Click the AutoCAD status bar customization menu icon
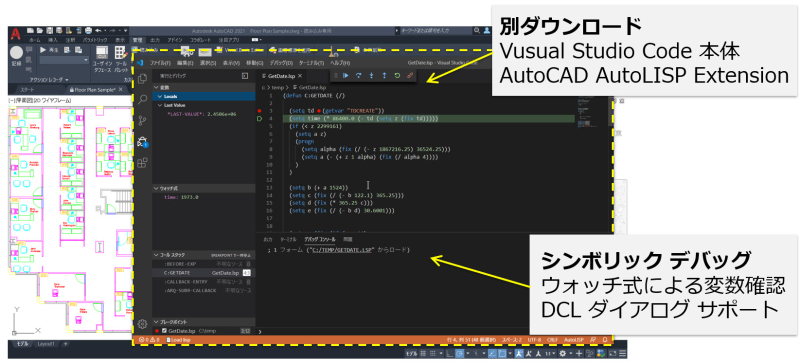This screenshot has width=800, height=364. 623,353
